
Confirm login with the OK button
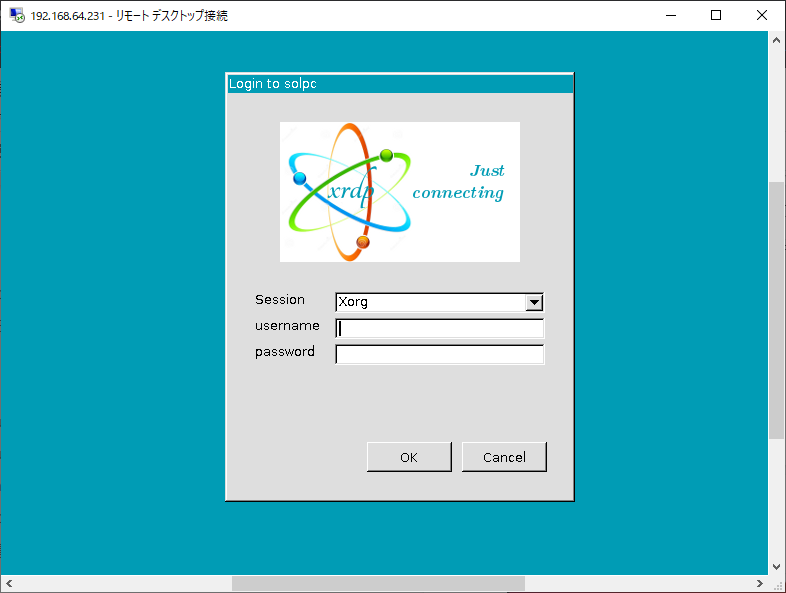409,457
